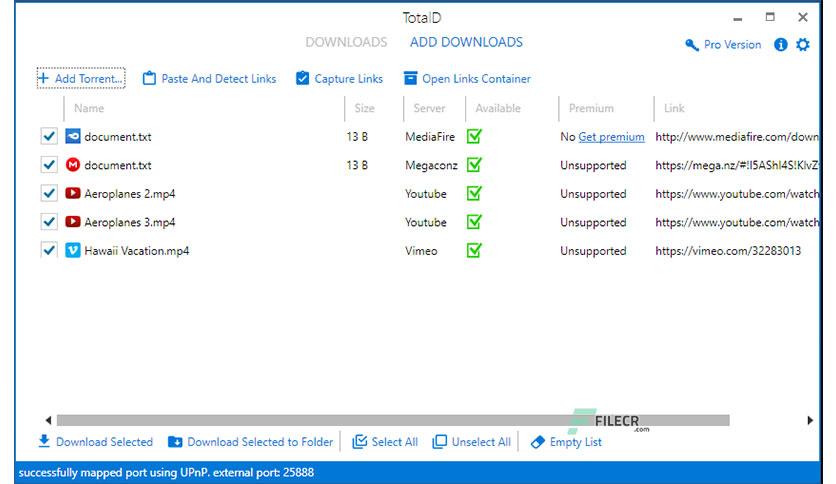Select the Aeroplanes 2.mp4 file name

click(130, 193)
